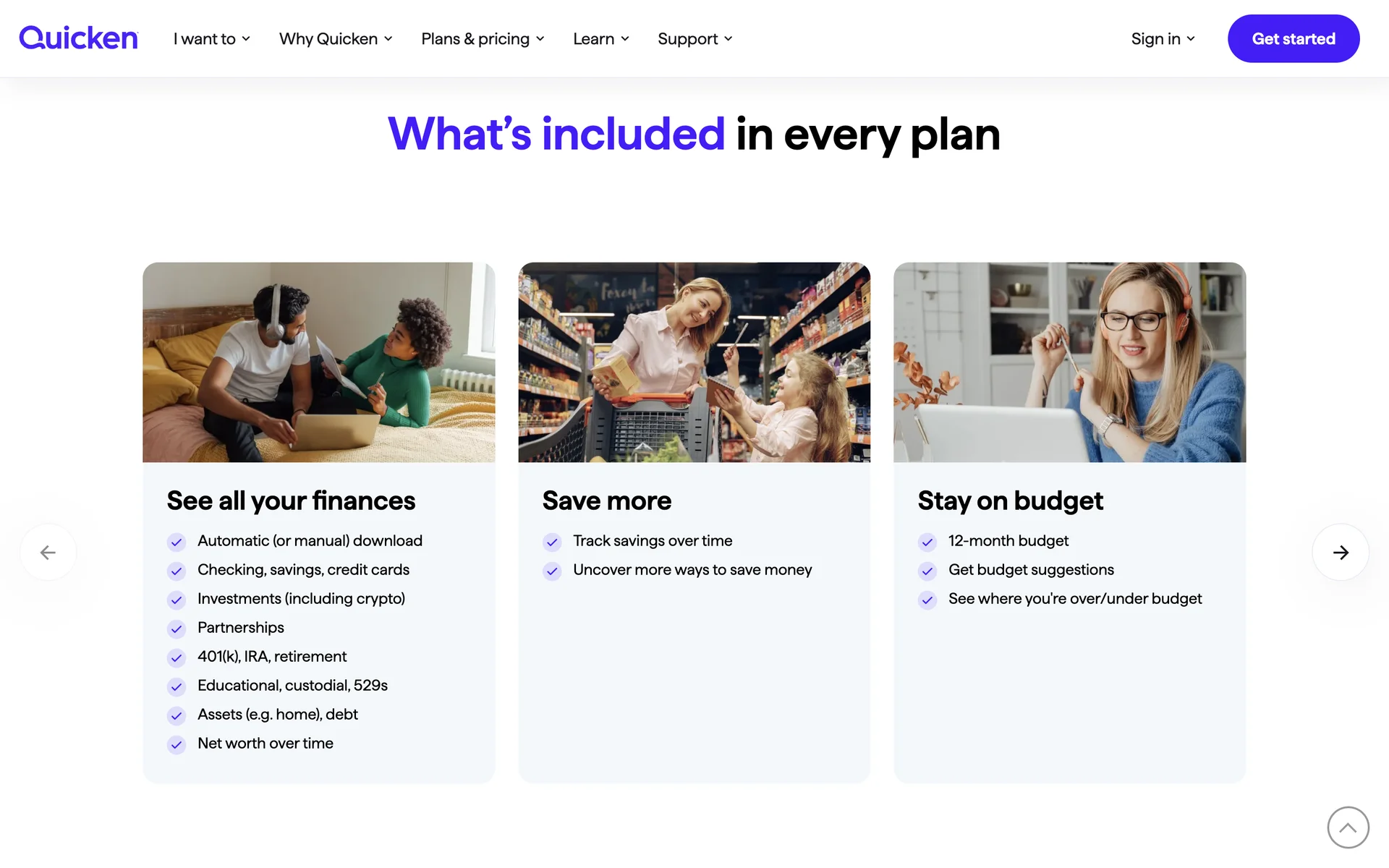Click checkmark icon beside Track savings over time
The image size is (1389, 868).
(552, 542)
